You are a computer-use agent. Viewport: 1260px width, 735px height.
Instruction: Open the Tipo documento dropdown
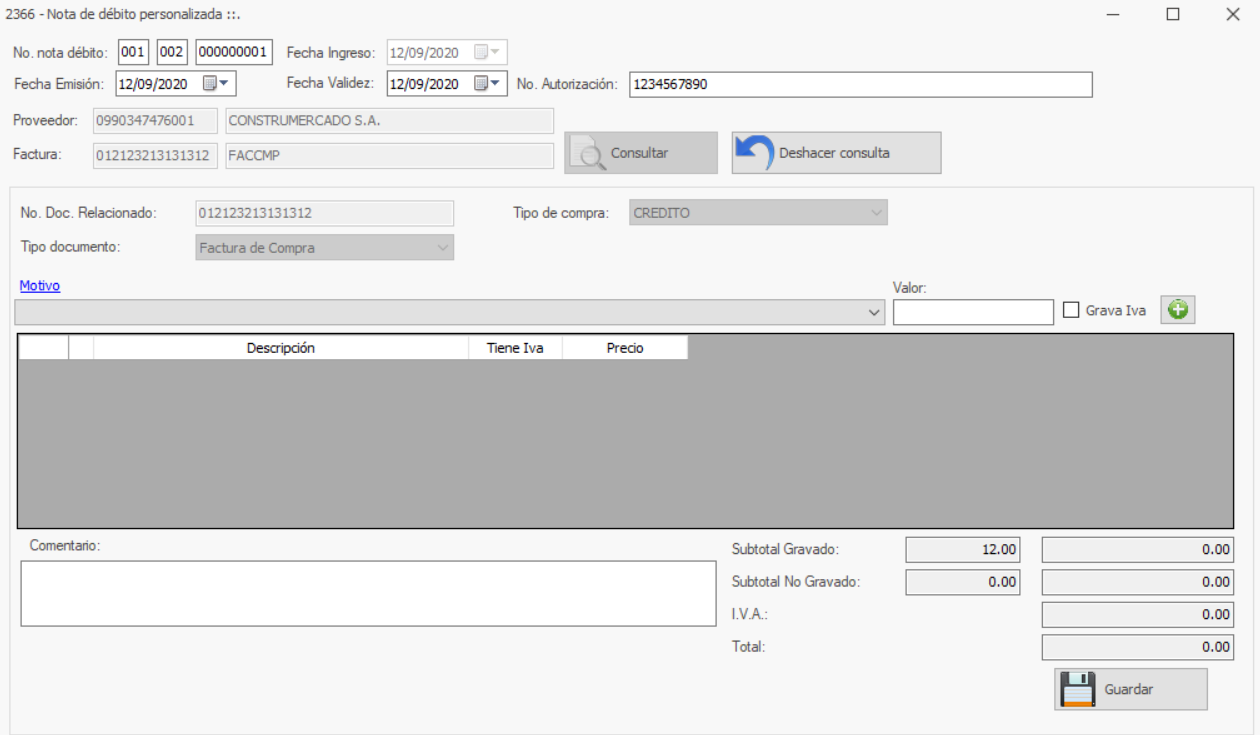point(443,248)
